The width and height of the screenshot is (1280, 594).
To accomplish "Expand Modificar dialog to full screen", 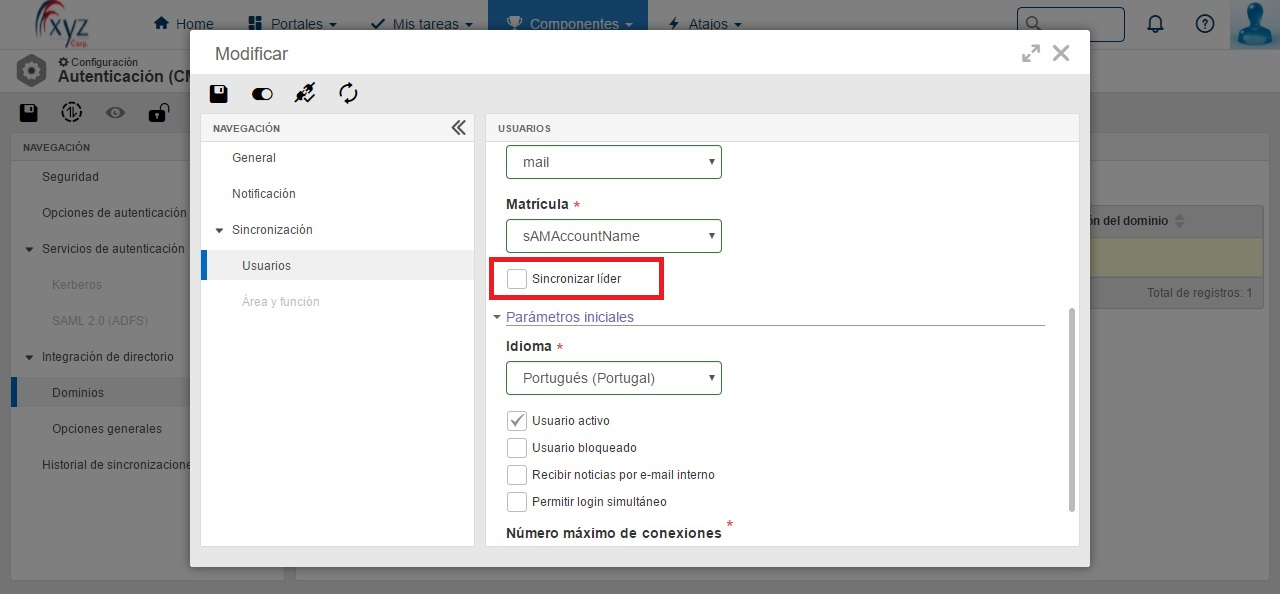I will [x=1031, y=54].
